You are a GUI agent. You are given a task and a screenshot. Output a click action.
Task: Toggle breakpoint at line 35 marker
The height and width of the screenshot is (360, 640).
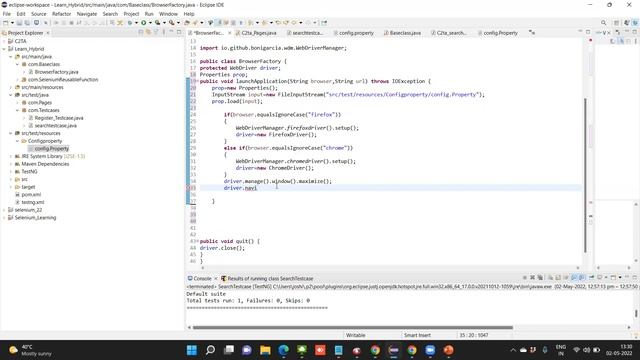pyautogui.click(x=189, y=188)
